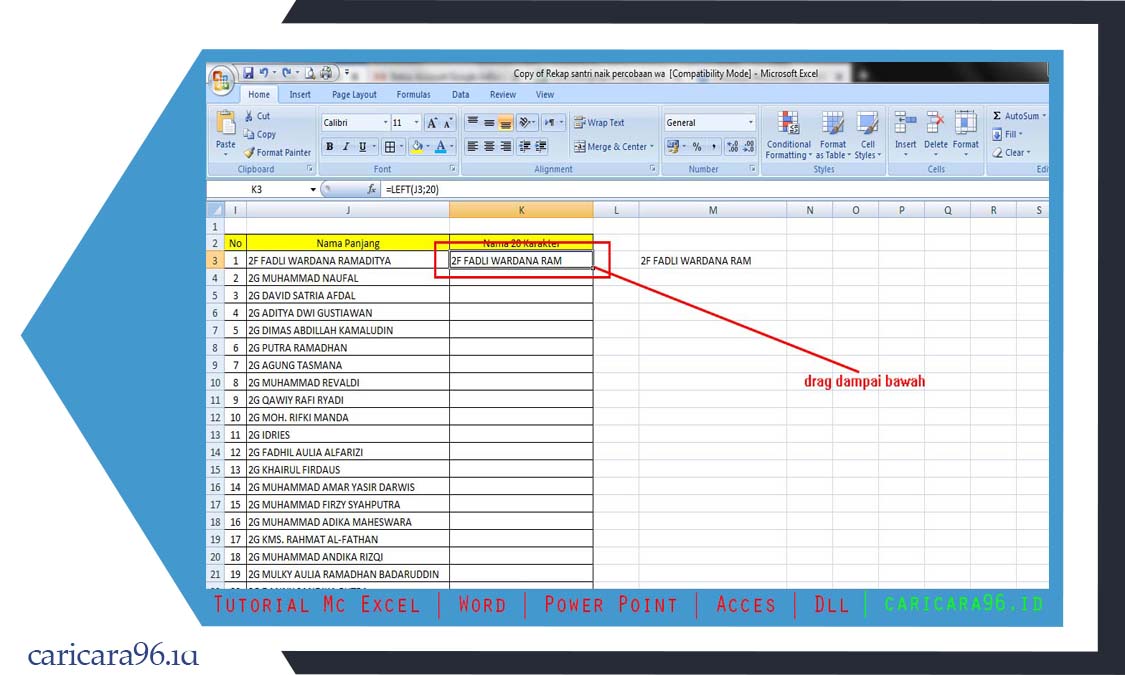Switch to the Insert tab
Viewport: 1125px width, 675px height.
(x=300, y=95)
